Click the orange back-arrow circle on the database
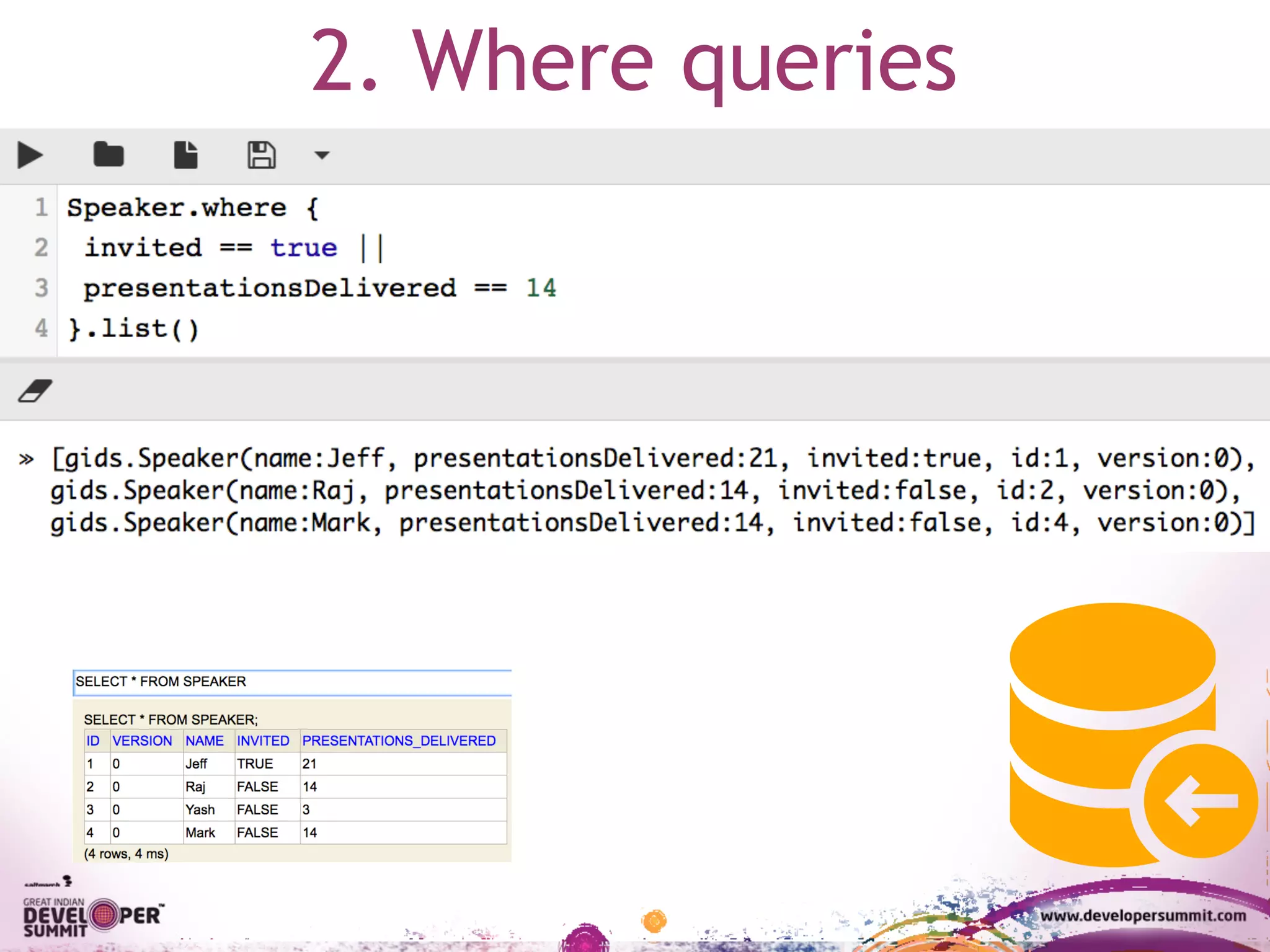This screenshot has width=1270, height=952. pyautogui.click(x=1201, y=801)
